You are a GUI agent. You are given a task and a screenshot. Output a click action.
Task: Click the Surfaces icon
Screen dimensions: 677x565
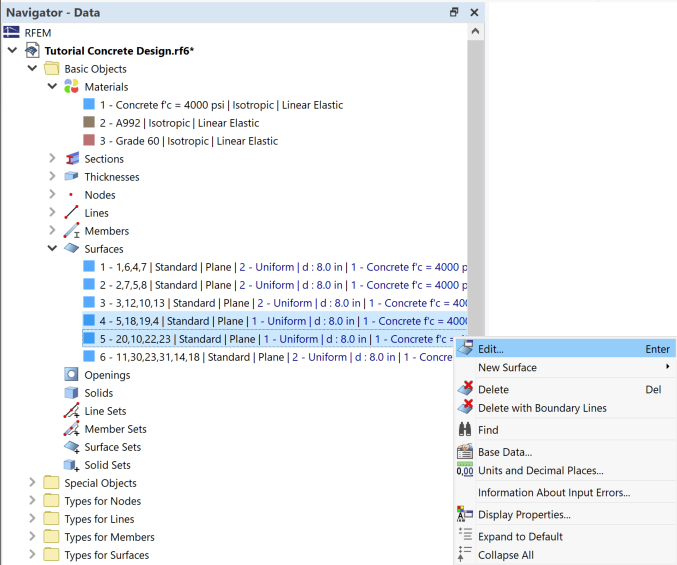[x=71, y=249]
